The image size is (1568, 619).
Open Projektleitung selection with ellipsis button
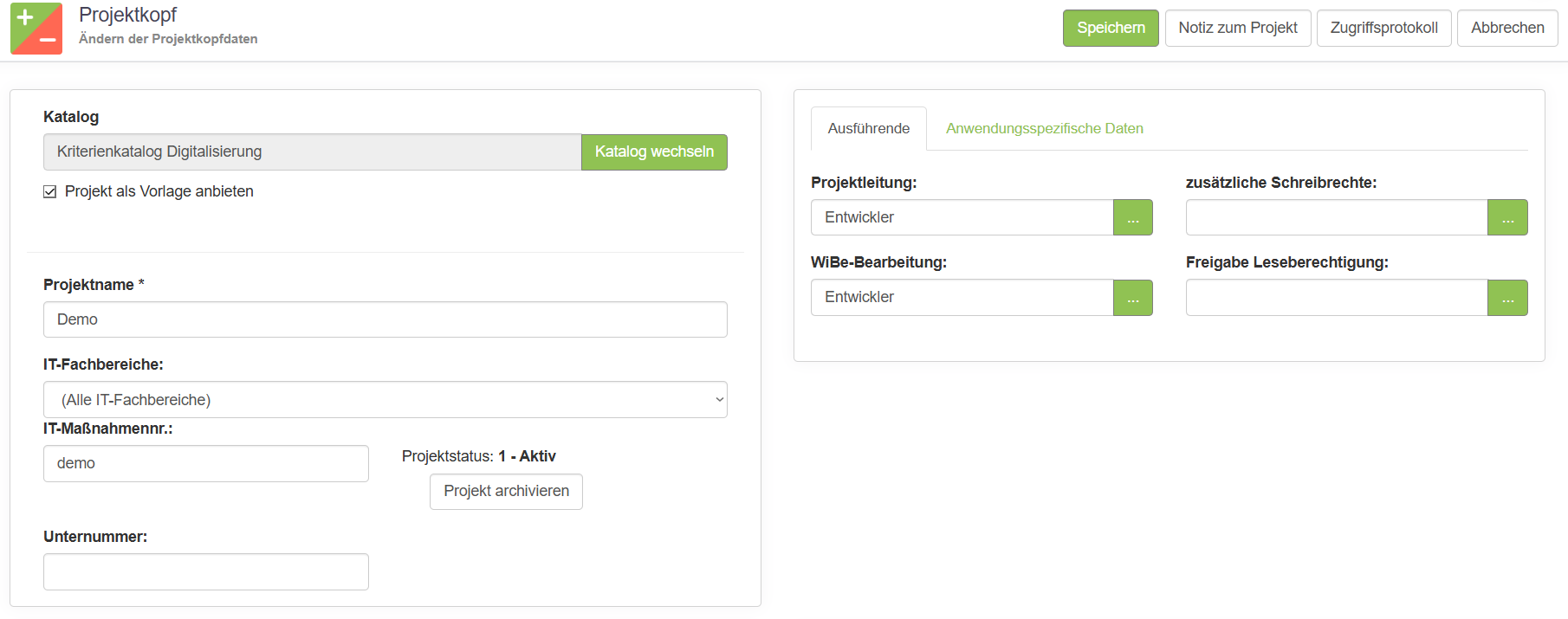(x=1132, y=217)
